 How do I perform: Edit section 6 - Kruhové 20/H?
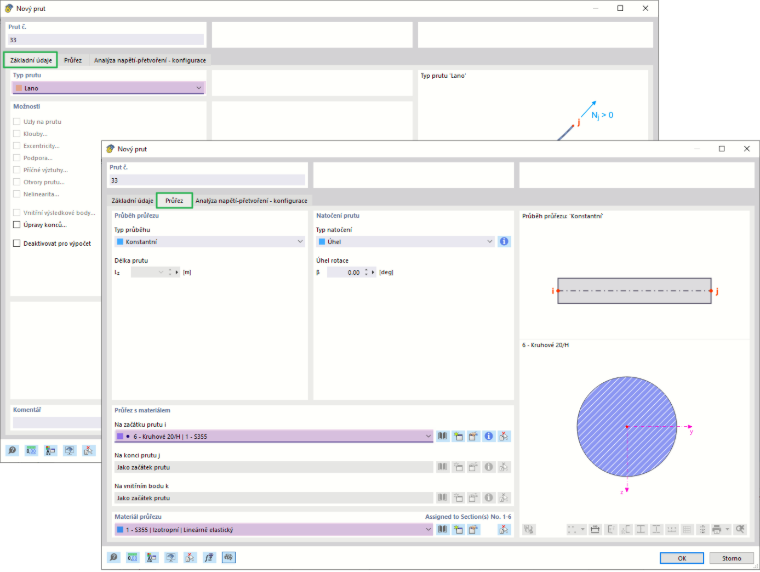point(474,436)
